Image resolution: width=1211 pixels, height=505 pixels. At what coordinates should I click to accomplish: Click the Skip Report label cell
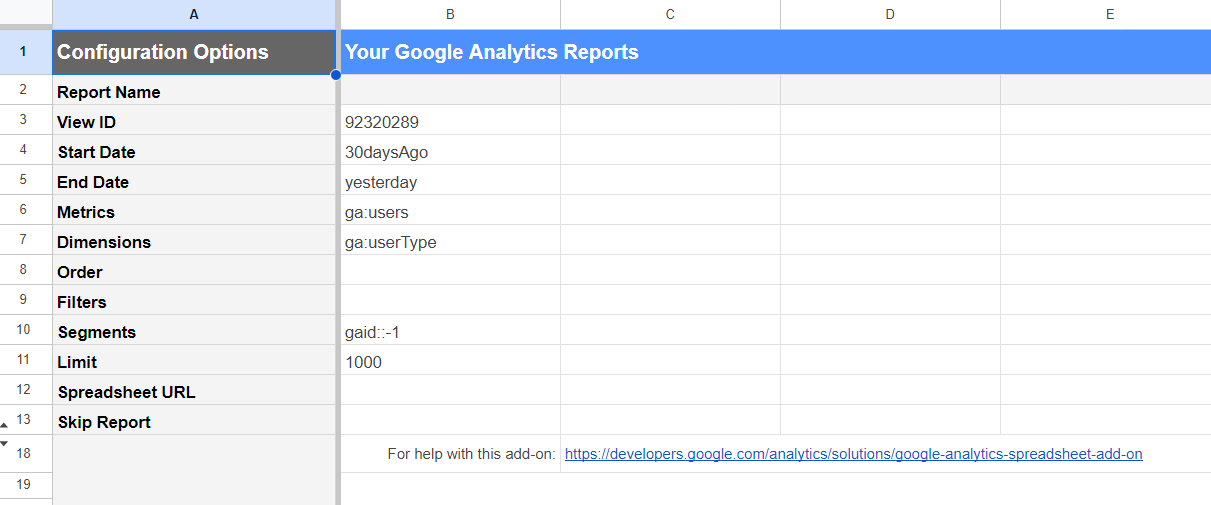pos(194,422)
